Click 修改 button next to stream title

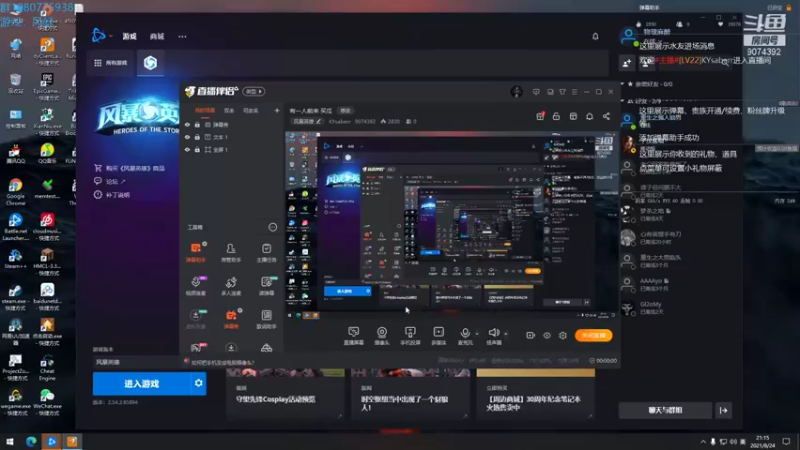[345, 110]
